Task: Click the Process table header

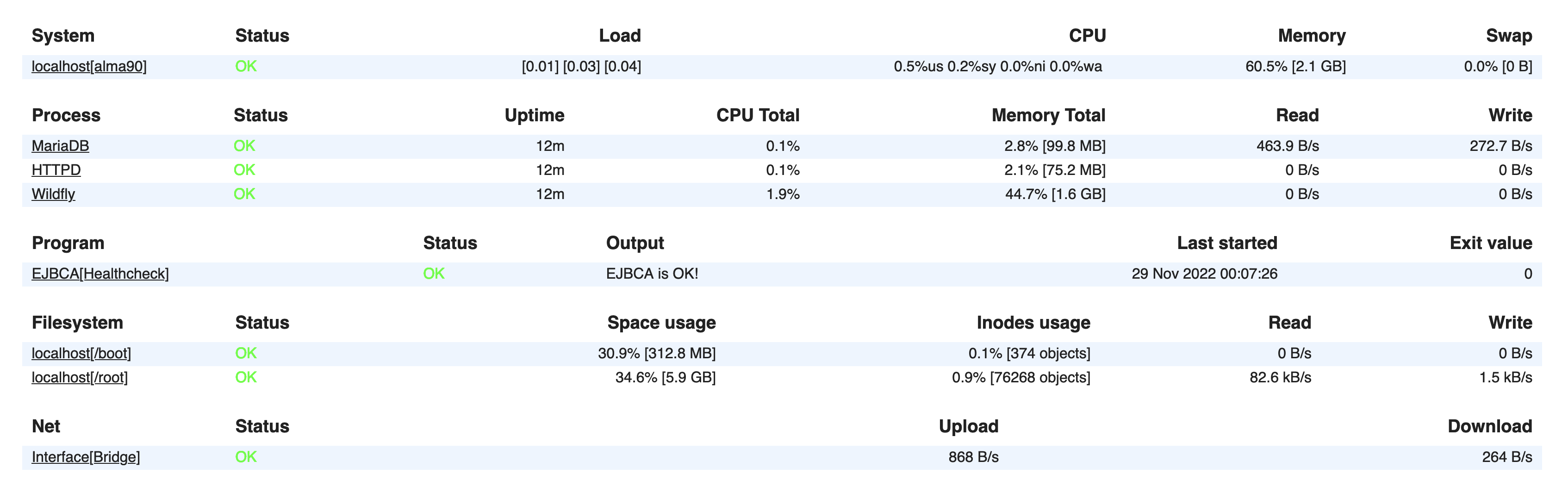Action: (x=66, y=116)
